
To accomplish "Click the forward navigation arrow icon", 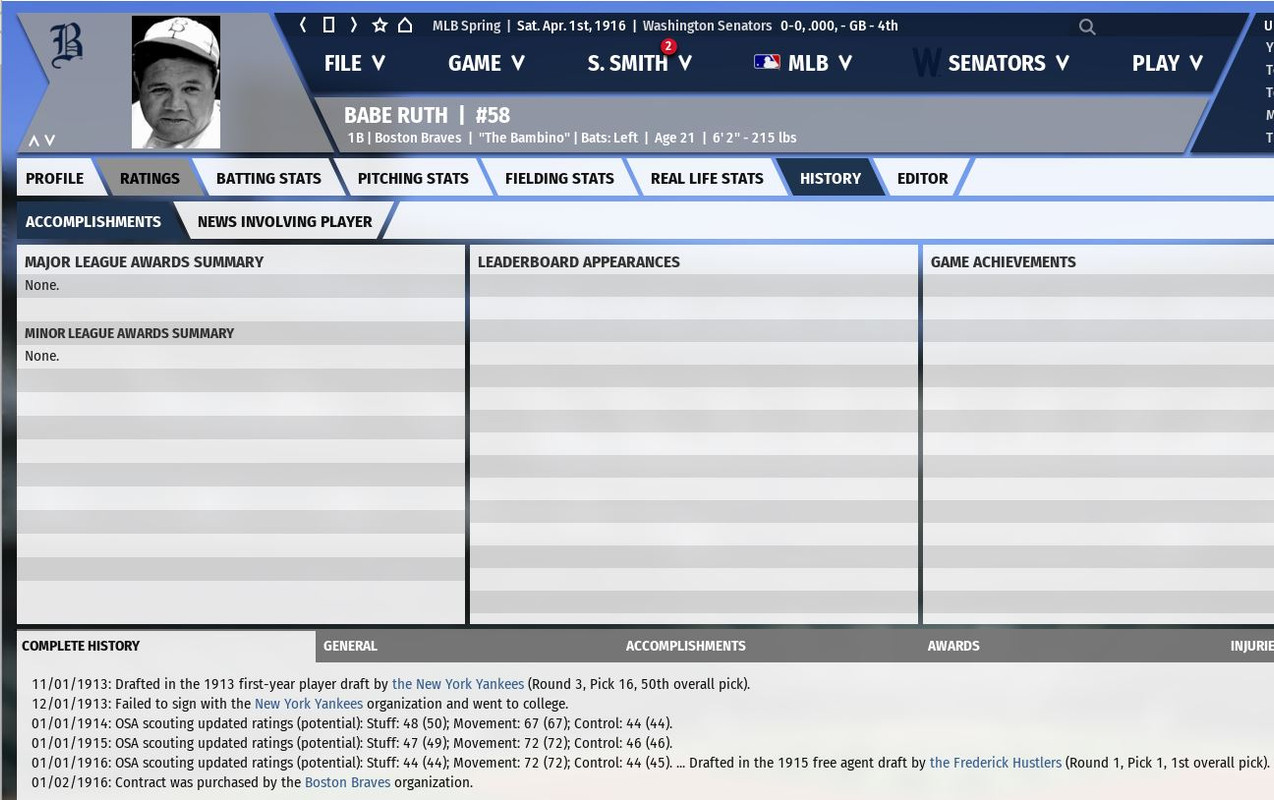I will click(x=353, y=25).
